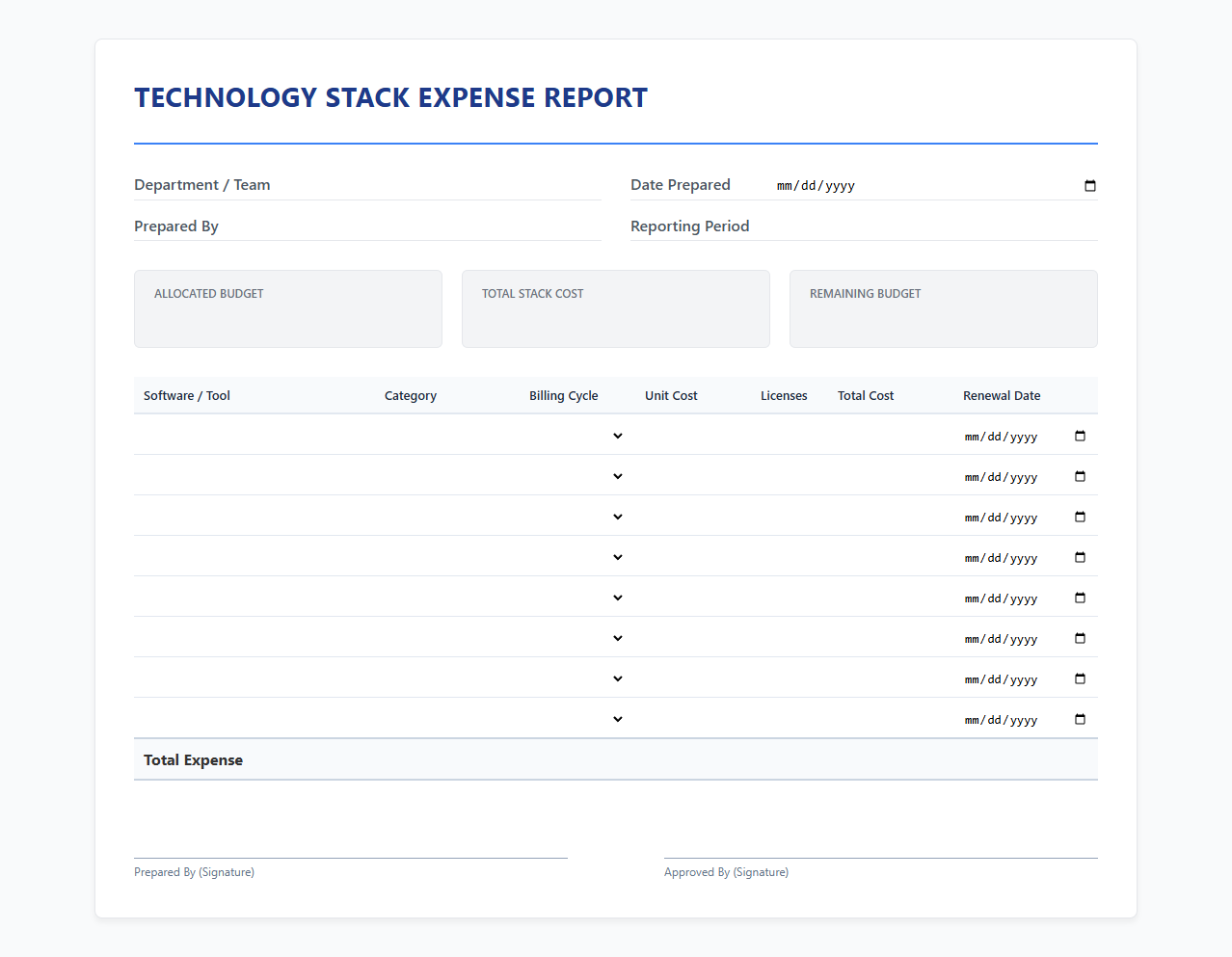Select the Category column header
Screen dimensions: 1232x957
coord(411,395)
